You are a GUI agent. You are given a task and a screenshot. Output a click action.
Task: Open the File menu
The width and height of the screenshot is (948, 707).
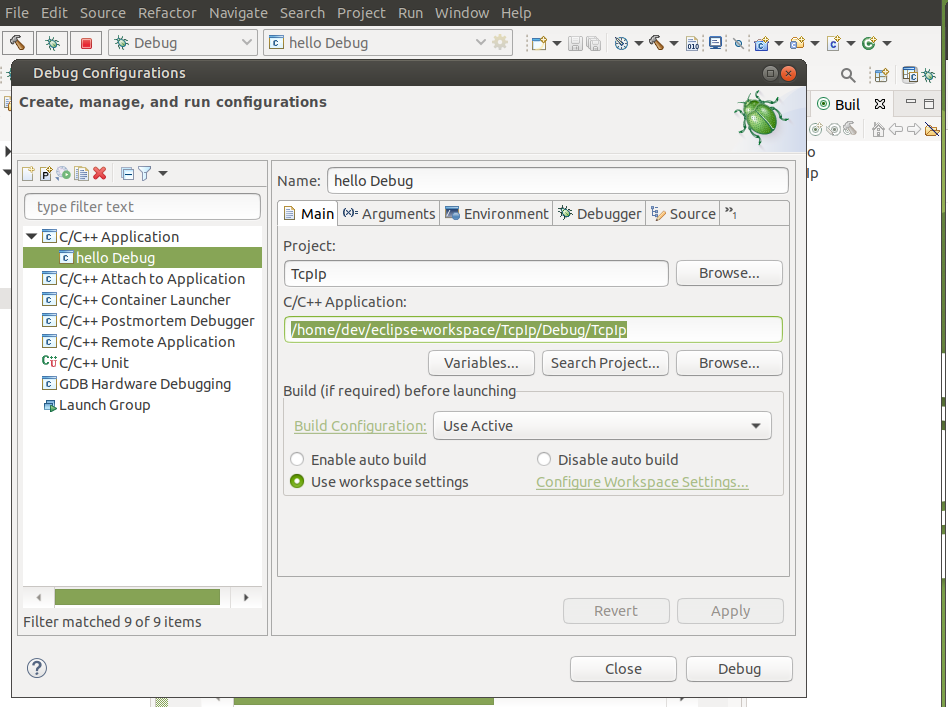[x=16, y=13]
